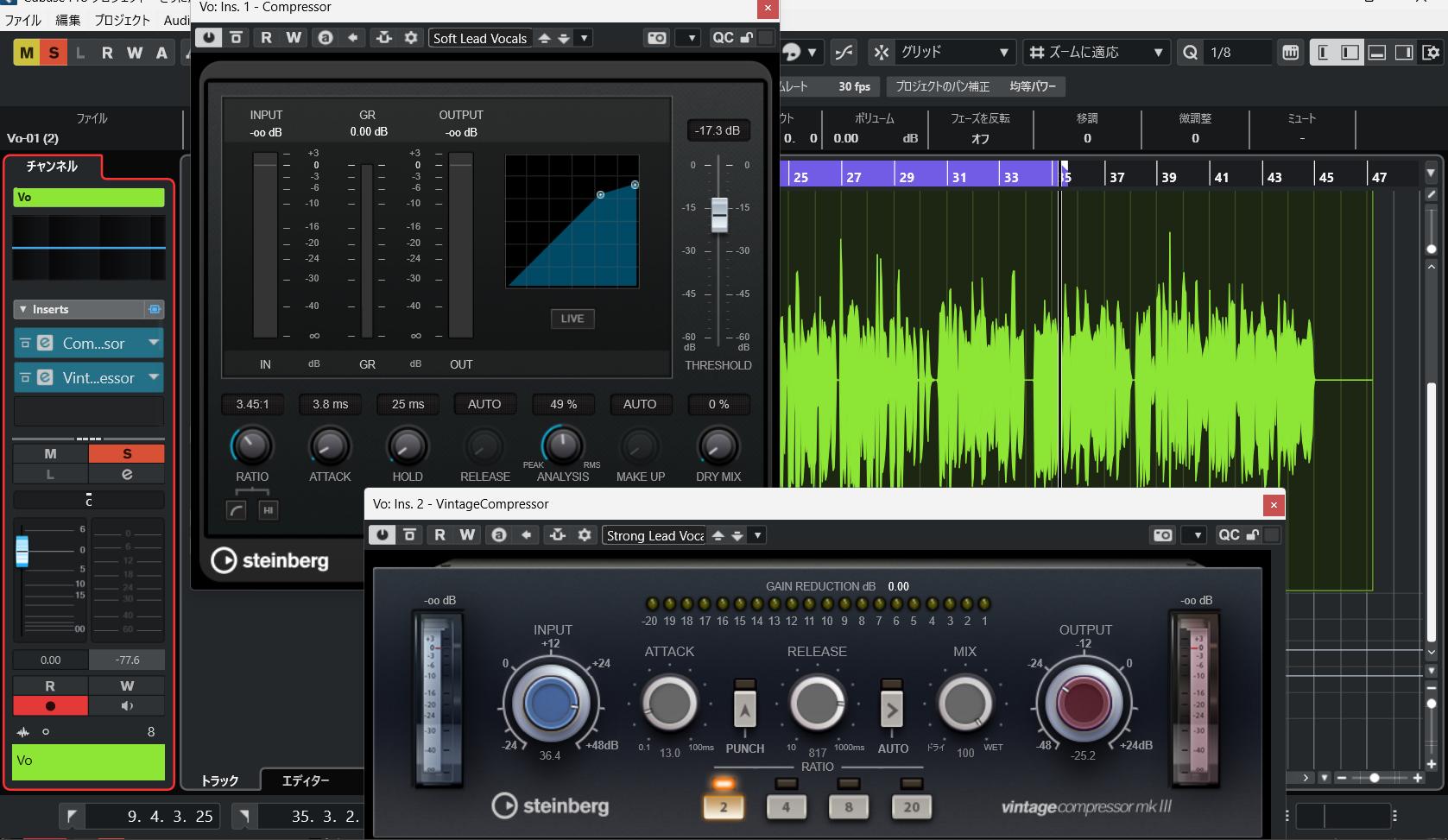
Task: Click horizontal zoom in plus button
Action: (x=1418, y=778)
